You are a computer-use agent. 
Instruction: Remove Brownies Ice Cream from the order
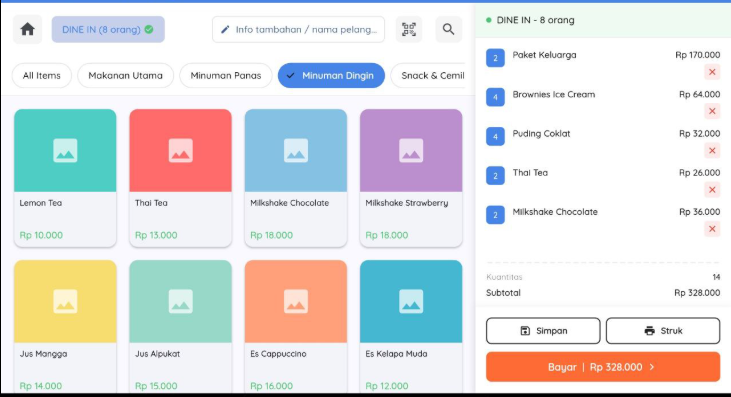pyautogui.click(x=712, y=111)
